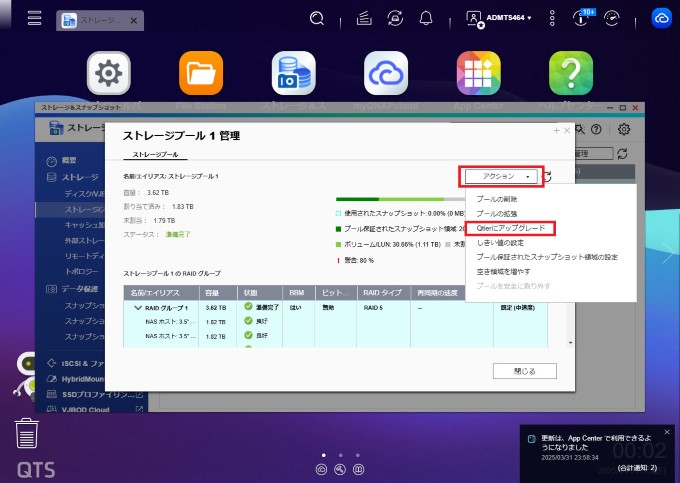Viewport: 680px width, 483px height.
Task: Click the third bottom dock icon
Action: [359, 470]
